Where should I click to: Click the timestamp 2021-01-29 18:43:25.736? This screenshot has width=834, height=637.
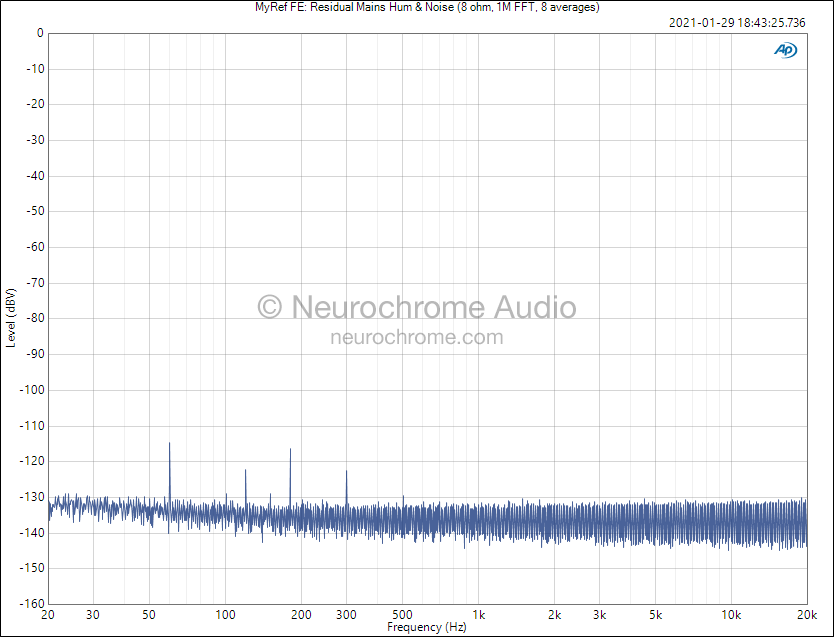point(737,22)
